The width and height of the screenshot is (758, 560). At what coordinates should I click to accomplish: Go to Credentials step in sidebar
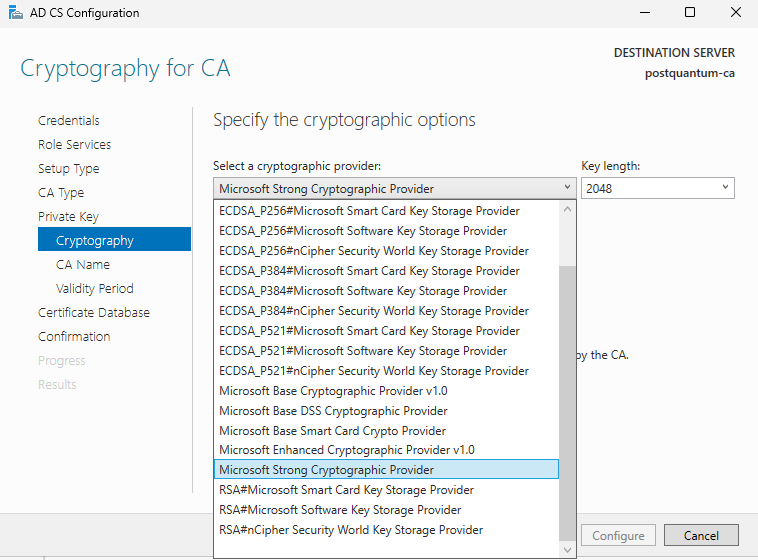pos(69,120)
